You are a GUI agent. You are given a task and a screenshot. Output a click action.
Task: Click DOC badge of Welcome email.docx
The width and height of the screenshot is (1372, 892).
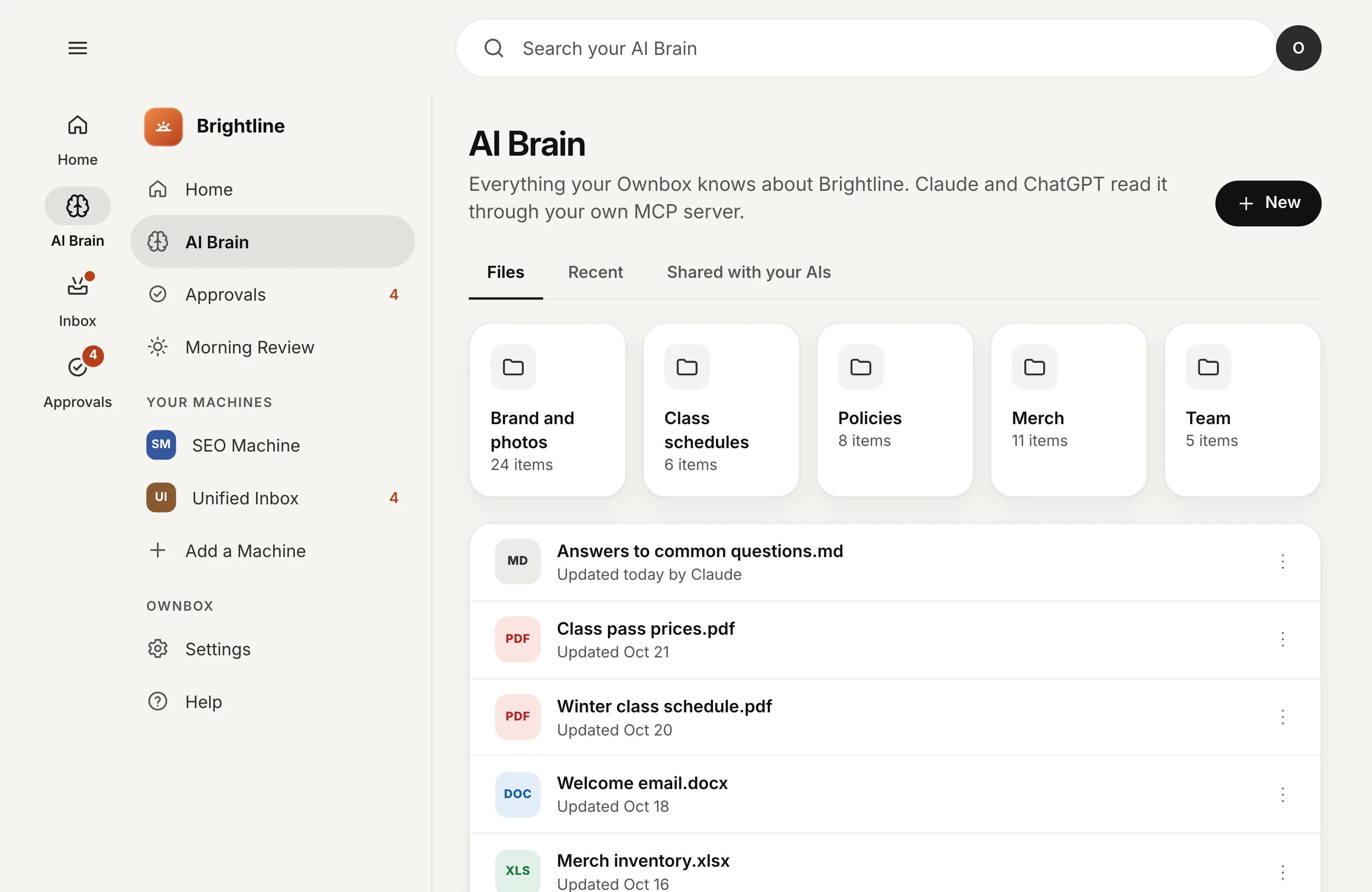pyautogui.click(x=518, y=794)
